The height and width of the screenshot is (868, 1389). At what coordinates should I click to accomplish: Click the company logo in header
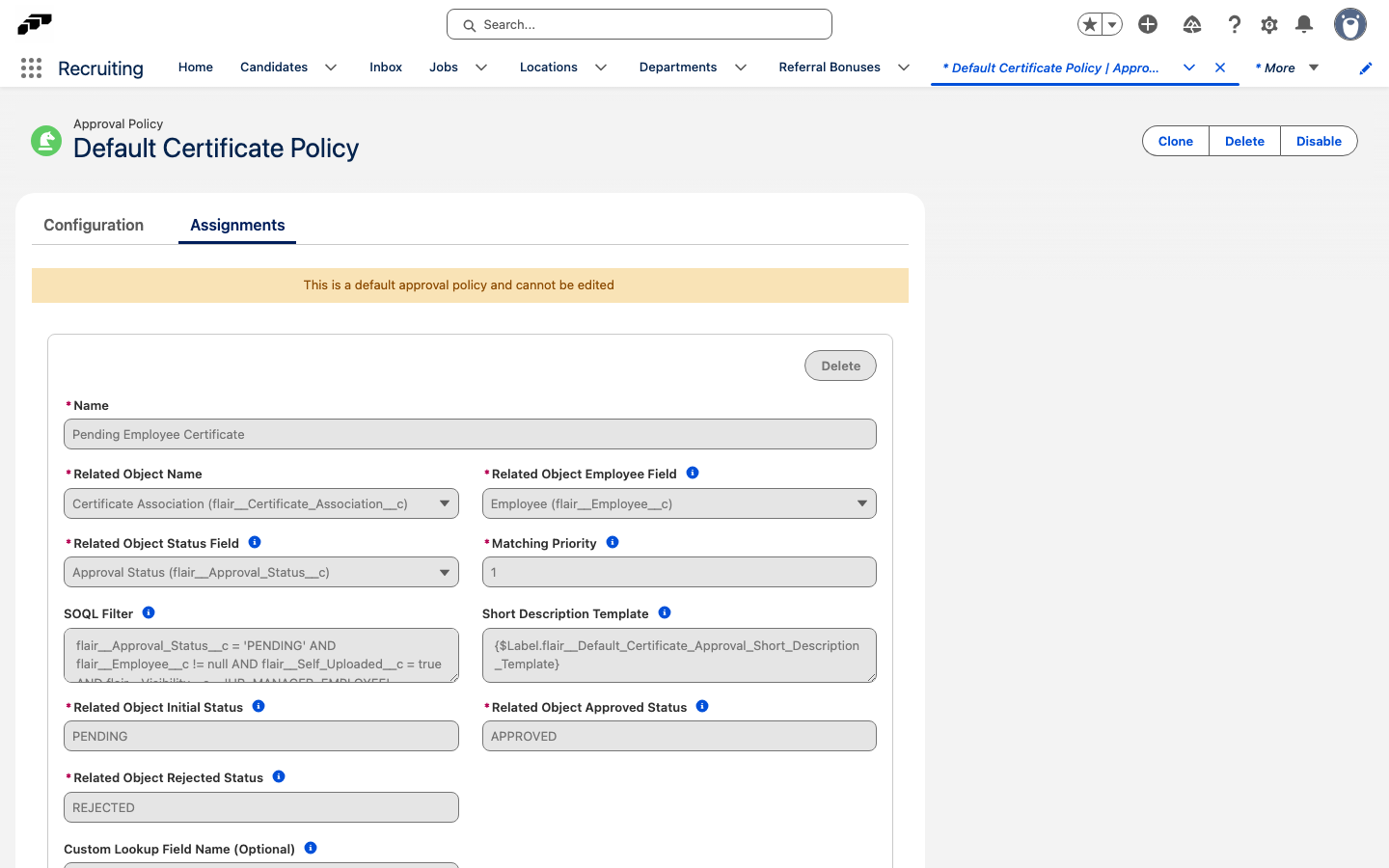coord(36,23)
